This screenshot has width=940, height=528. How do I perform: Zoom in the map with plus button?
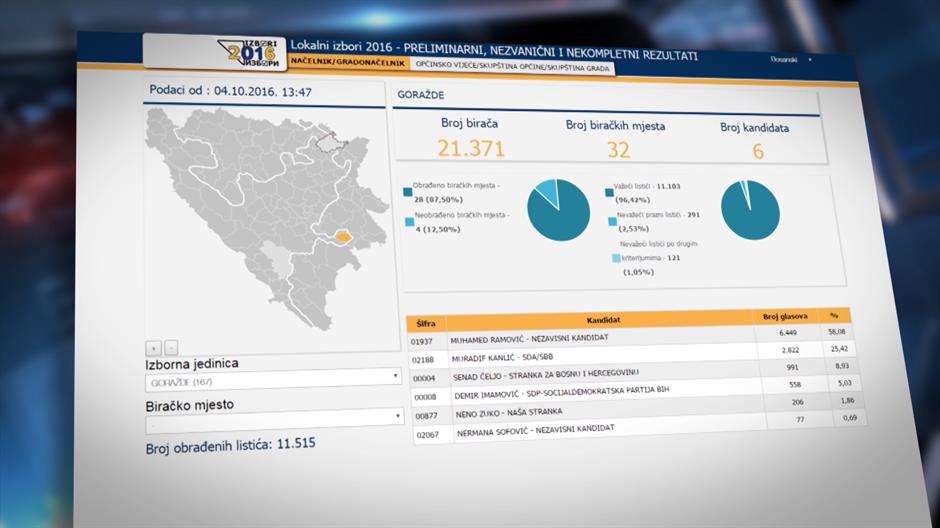click(153, 348)
